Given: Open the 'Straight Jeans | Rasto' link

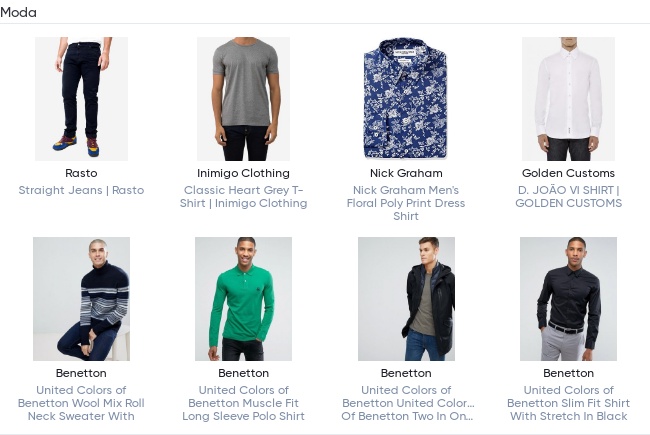Looking at the screenshot, I should pos(81,190).
